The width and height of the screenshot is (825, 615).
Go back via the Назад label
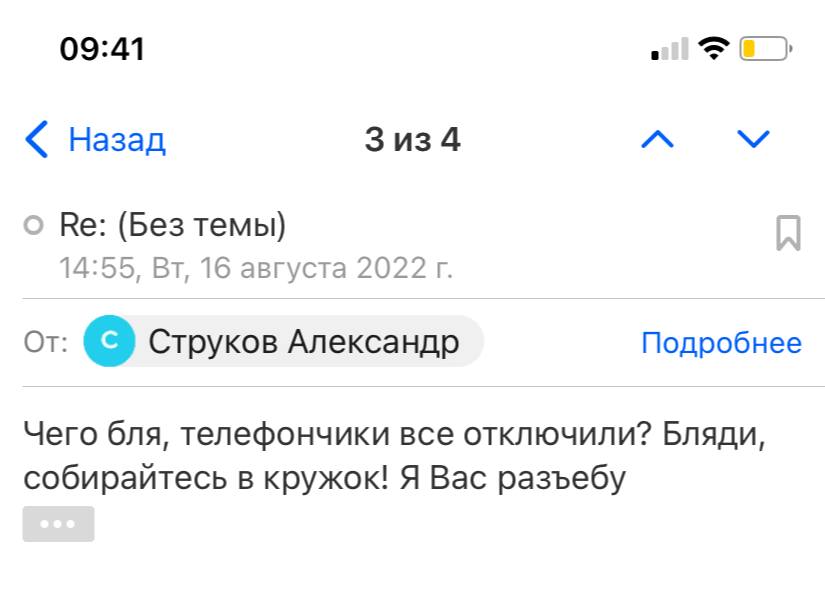point(116,140)
